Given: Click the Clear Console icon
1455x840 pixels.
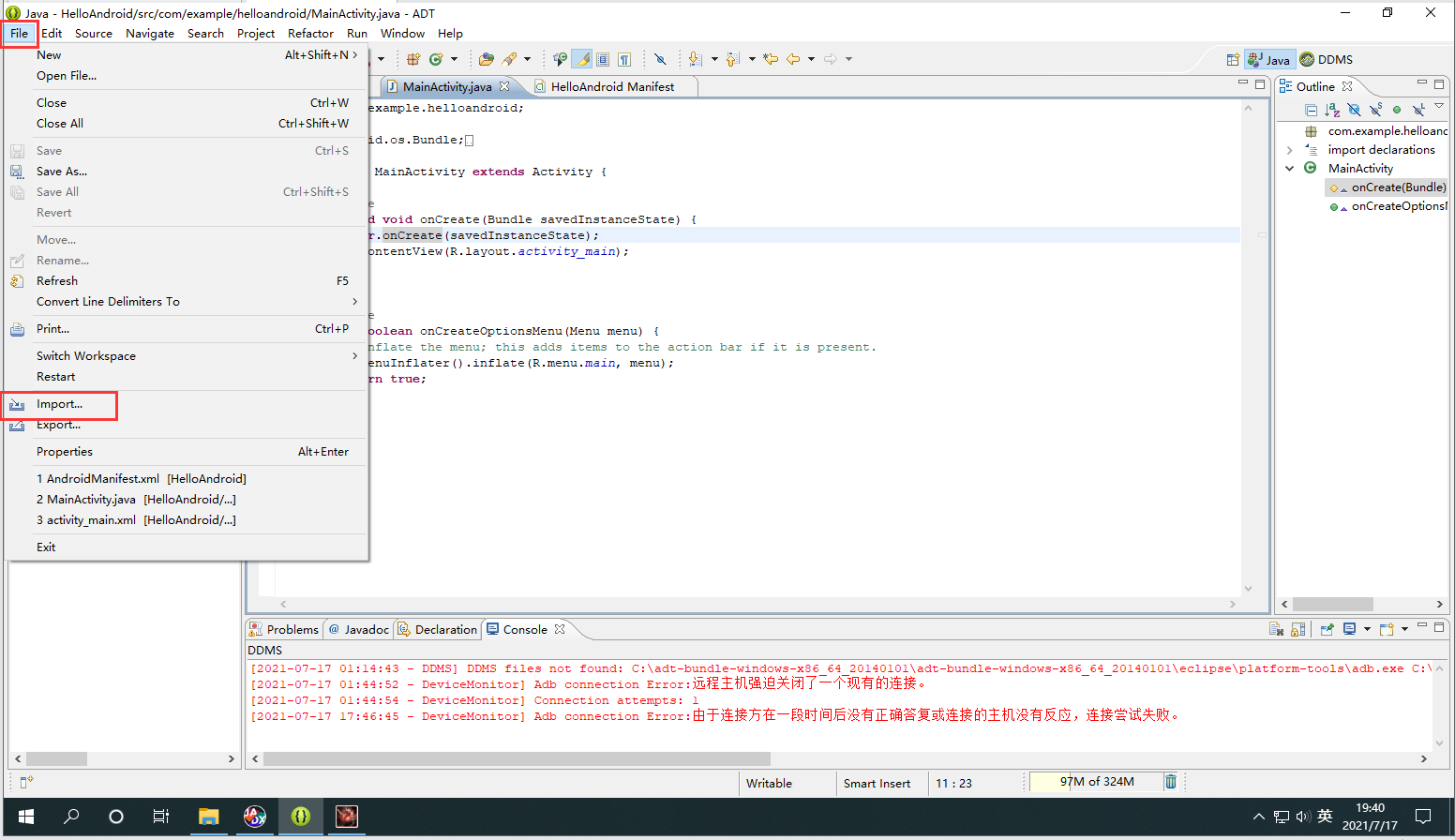Looking at the screenshot, I should tap(1276, 629).
